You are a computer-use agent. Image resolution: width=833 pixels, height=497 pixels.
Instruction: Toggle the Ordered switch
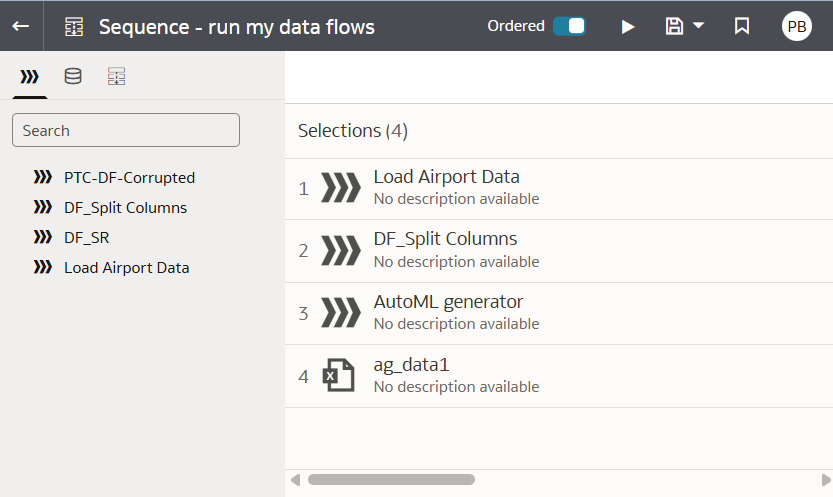click(x=569, y=26)
